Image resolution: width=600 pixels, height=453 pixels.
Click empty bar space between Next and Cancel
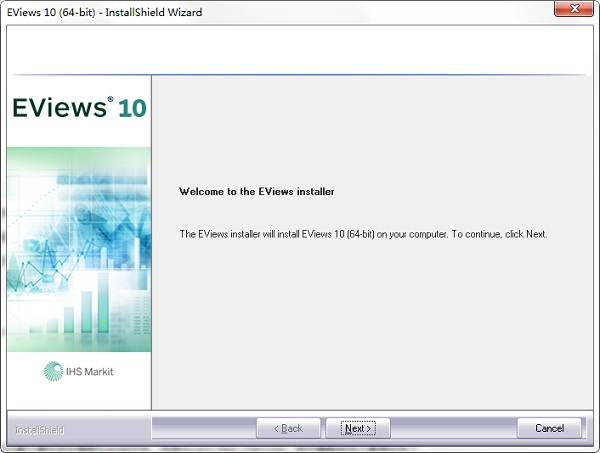[x=452, y=428]
